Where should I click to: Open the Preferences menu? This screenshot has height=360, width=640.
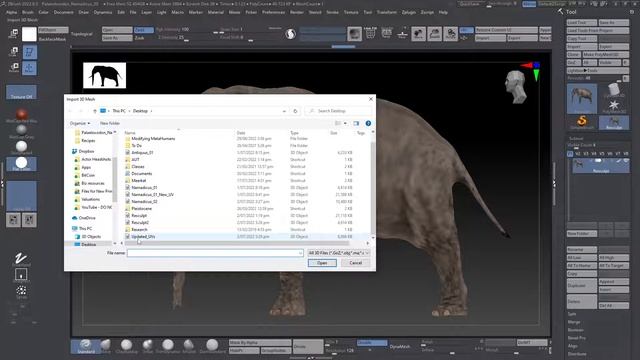(273, 12)
